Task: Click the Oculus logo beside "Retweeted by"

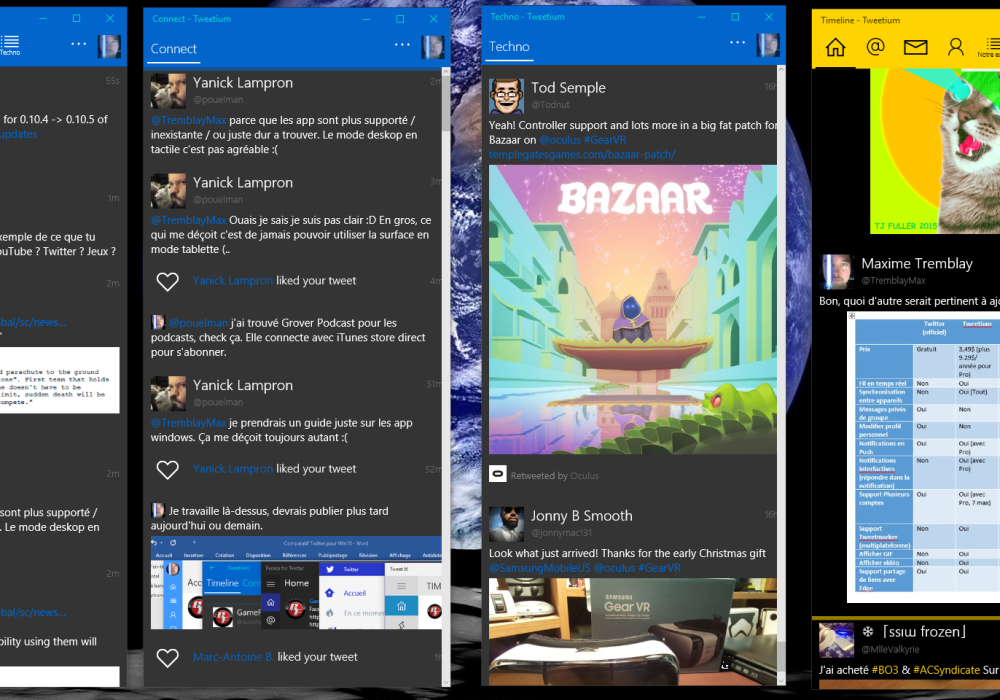Action: (x=498, y=475)
